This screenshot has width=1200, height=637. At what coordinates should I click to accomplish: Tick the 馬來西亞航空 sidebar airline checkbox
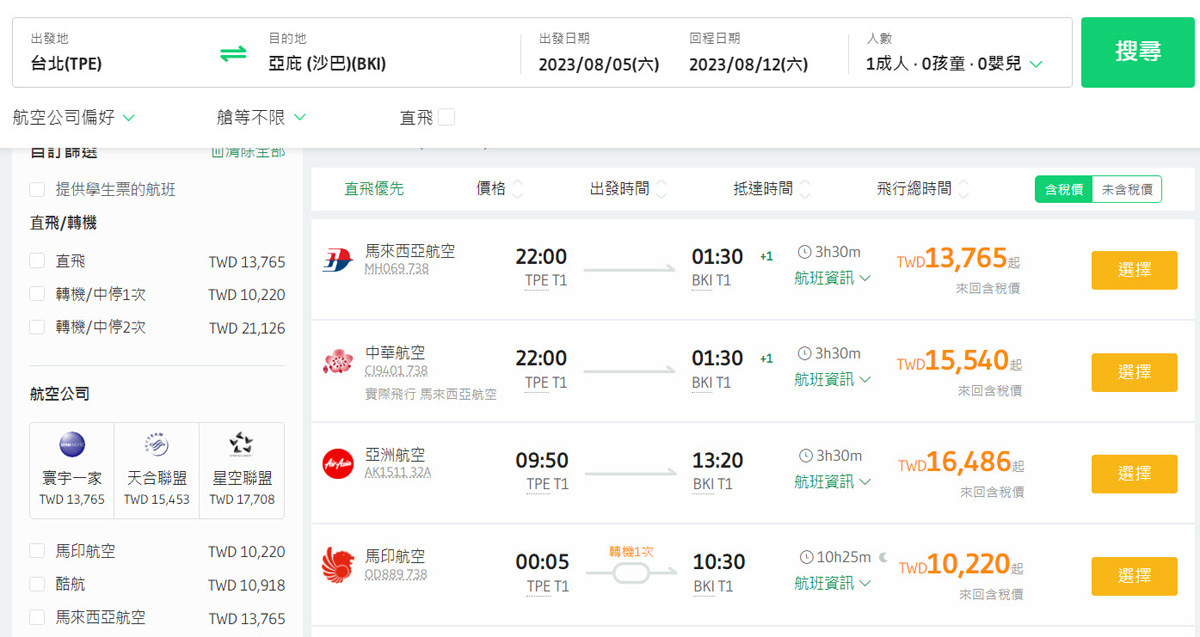pos(37,617)
